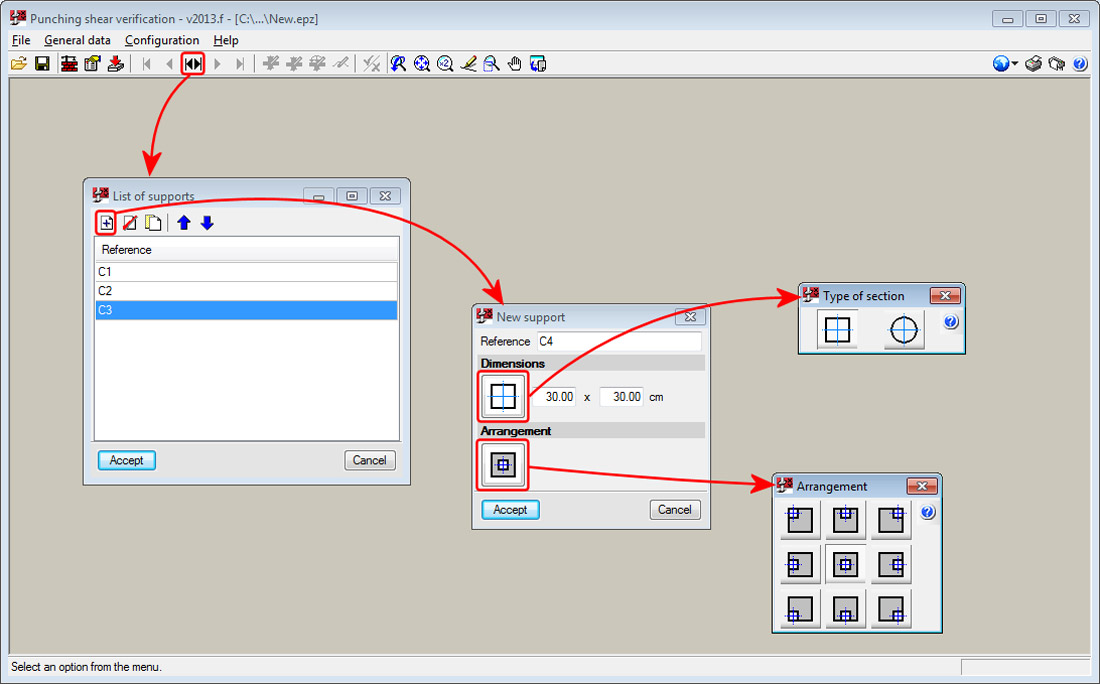Viewport: 1100px width, 684px height.
Task: Expand the dropdown arrow beside the globe
Action: pos(1015,64)
